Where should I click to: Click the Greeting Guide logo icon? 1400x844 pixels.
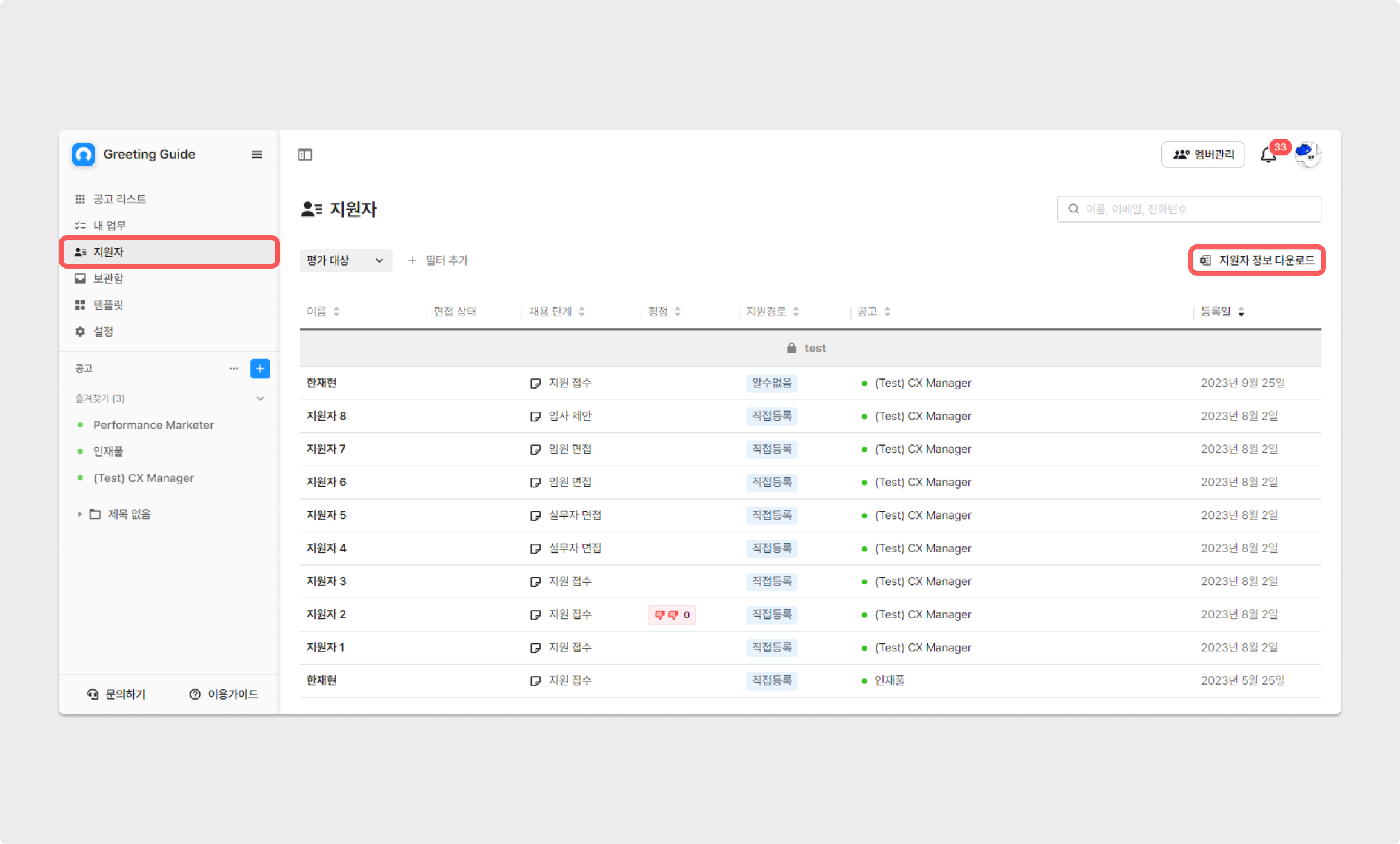tap(84, 154)
